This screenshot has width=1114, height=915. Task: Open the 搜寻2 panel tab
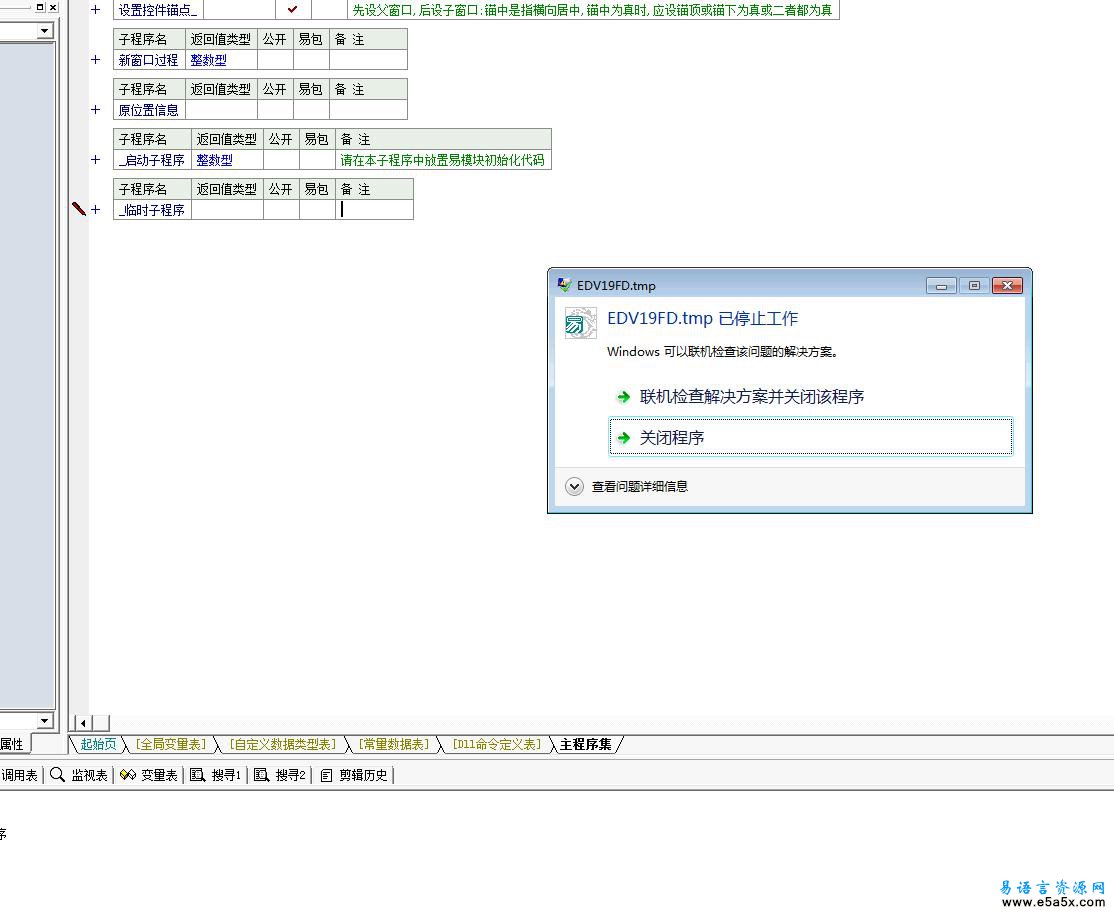[279, 775]
